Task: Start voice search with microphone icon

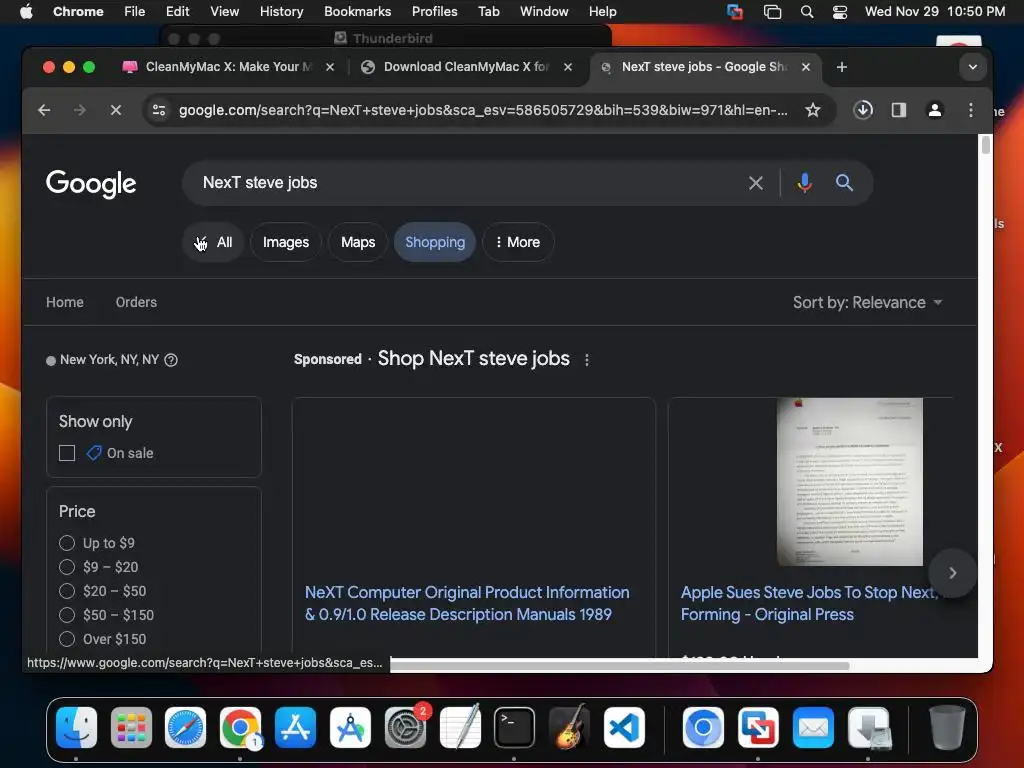Action: click(805, 183)
